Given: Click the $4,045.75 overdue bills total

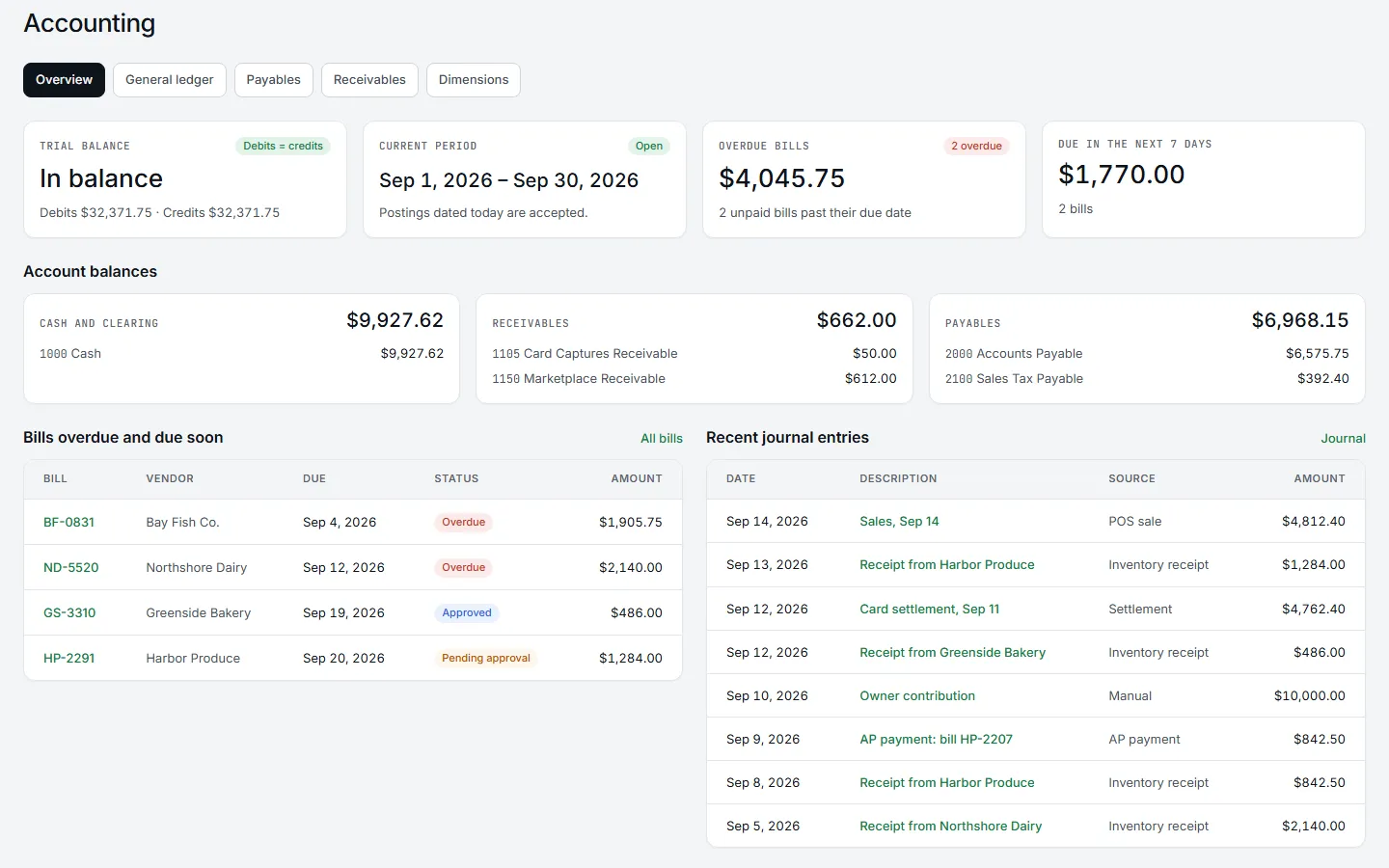Looking at the screenshot, I should (x=782, y=178).
